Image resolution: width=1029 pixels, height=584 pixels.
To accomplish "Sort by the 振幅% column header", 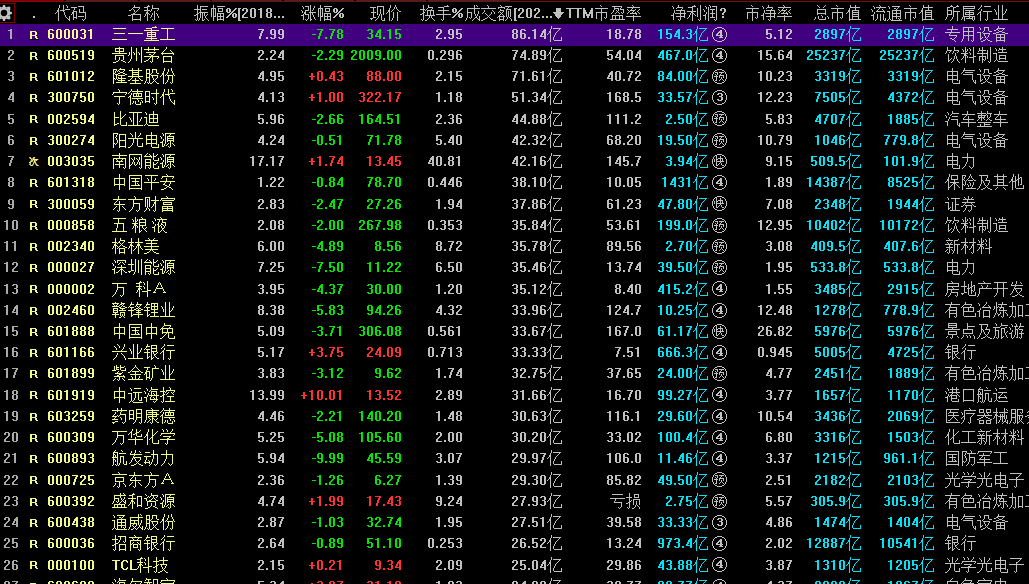I will [240, 13].
